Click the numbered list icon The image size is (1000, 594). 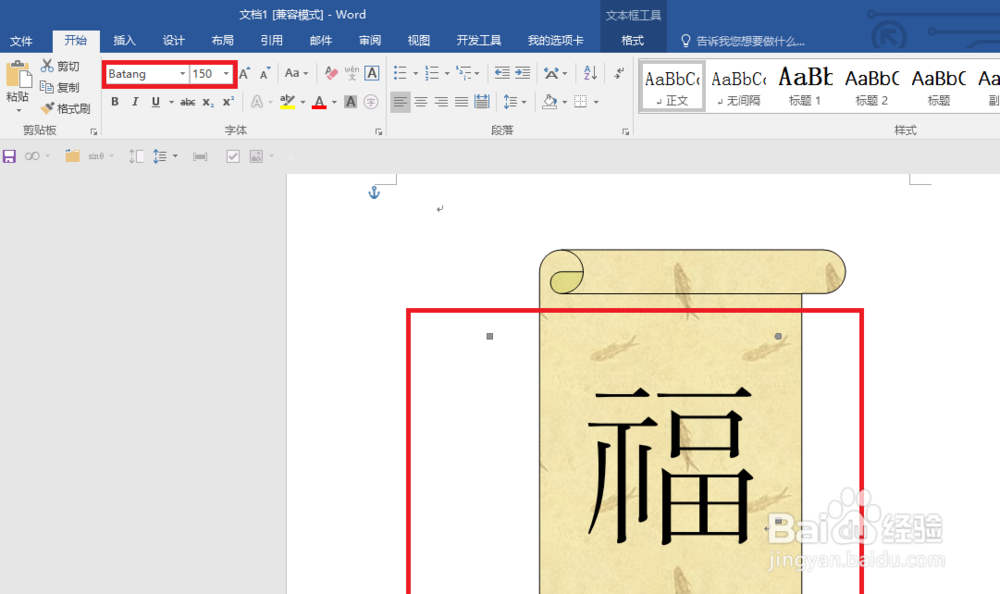point(432,73)
